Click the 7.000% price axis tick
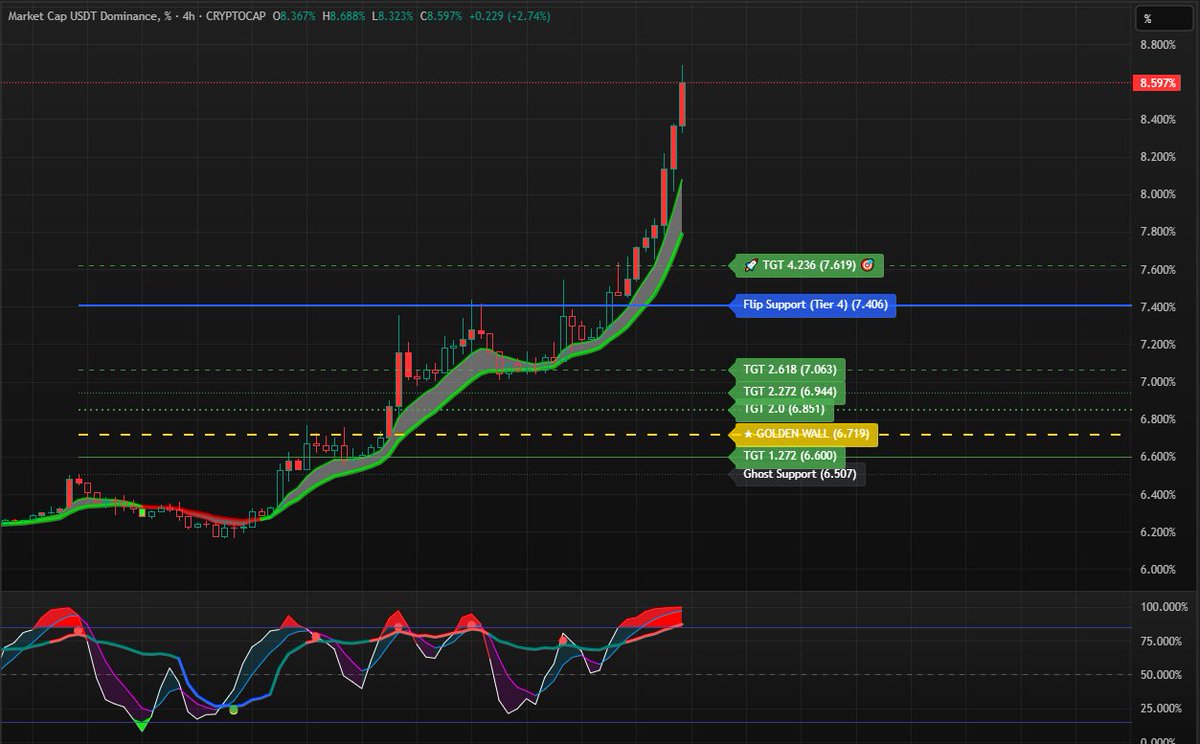This screenshot has width=1200, height=744. (x=1156, y=382)
